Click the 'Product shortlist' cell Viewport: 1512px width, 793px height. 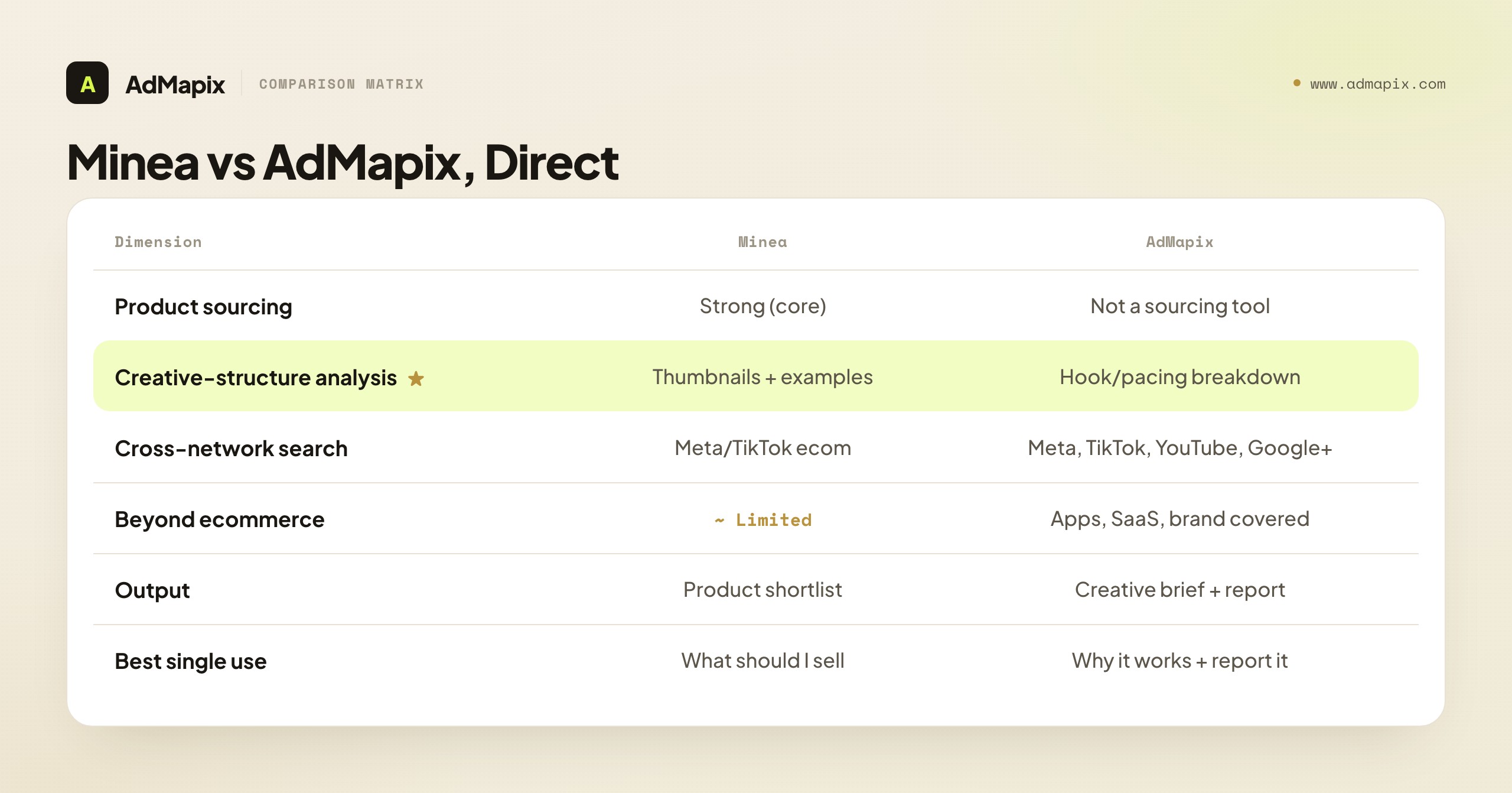pyautogui.click(x=762, y=590)
